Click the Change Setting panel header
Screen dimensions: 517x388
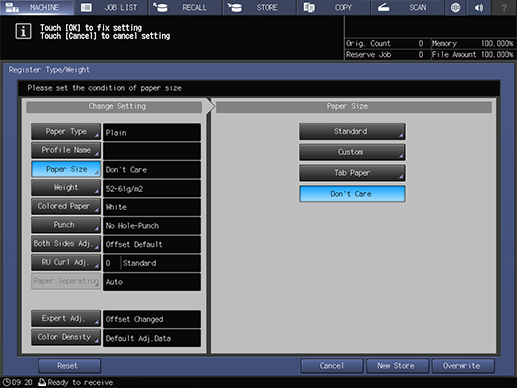pyautogui.click(x=114, y=107)
